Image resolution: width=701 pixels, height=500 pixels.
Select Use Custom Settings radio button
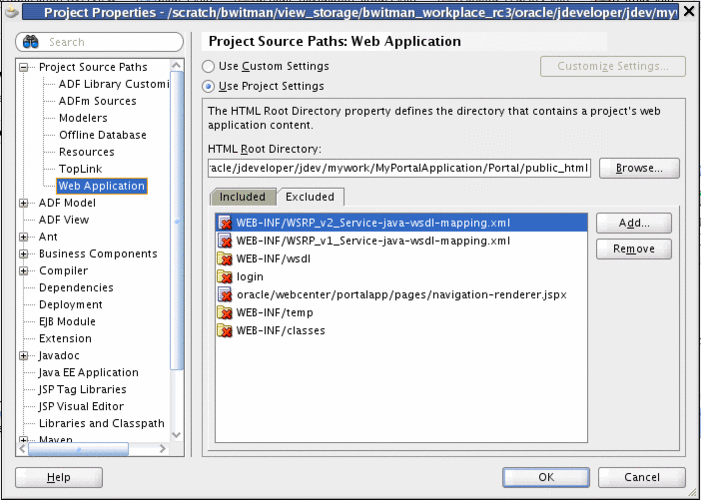click(x=208, y=67)
